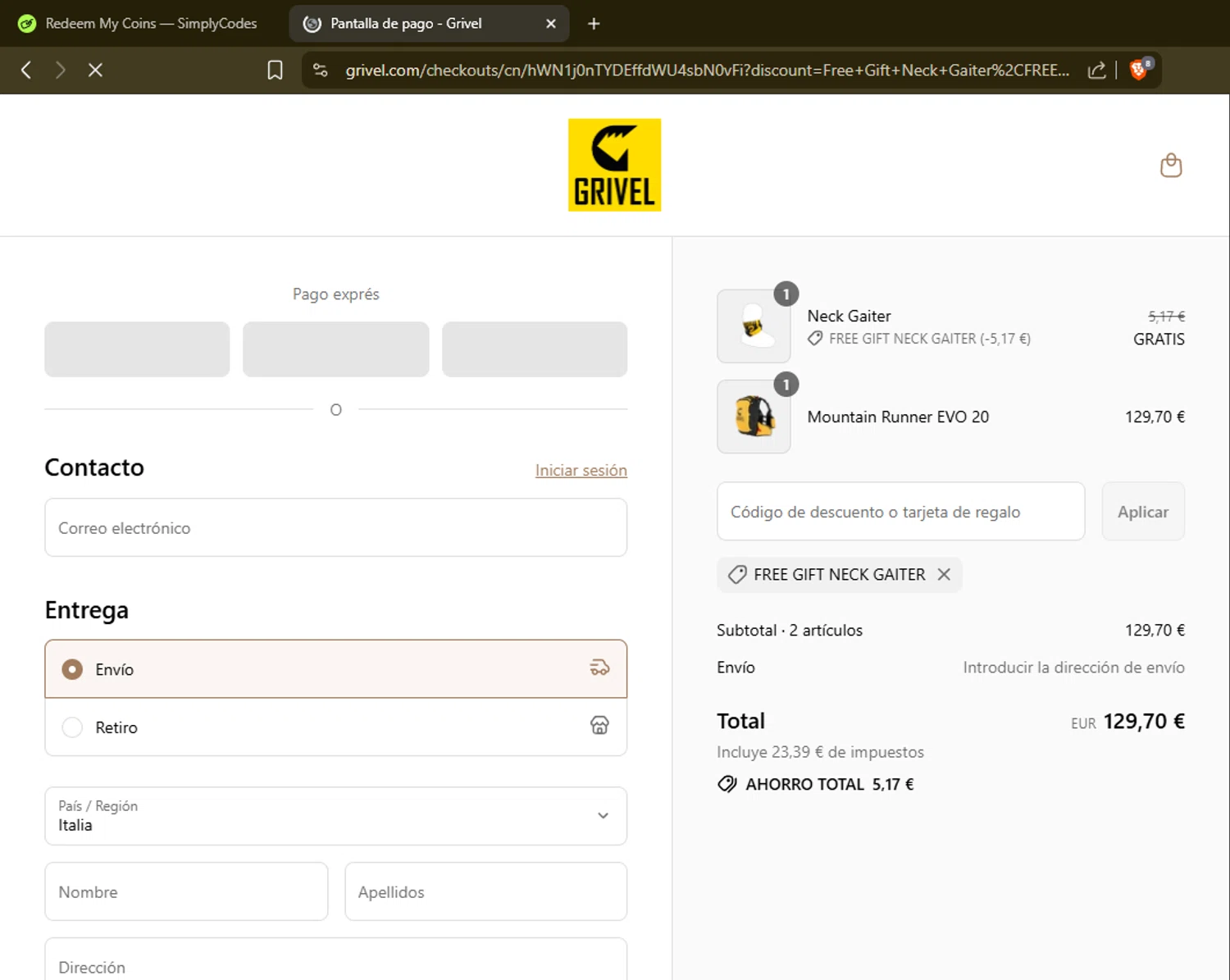Focus the Dirección input field
This screenshot has width=1230, height=980.
[336, 959]
